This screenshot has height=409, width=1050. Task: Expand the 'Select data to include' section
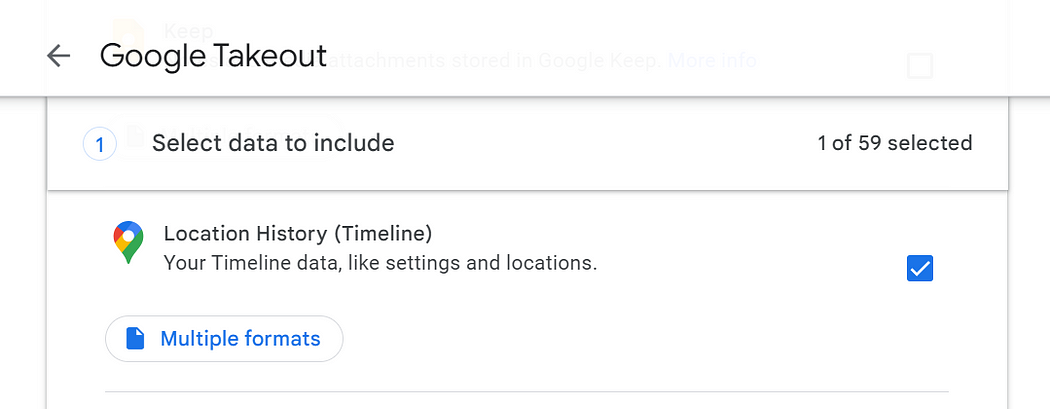tap(273, 144)
